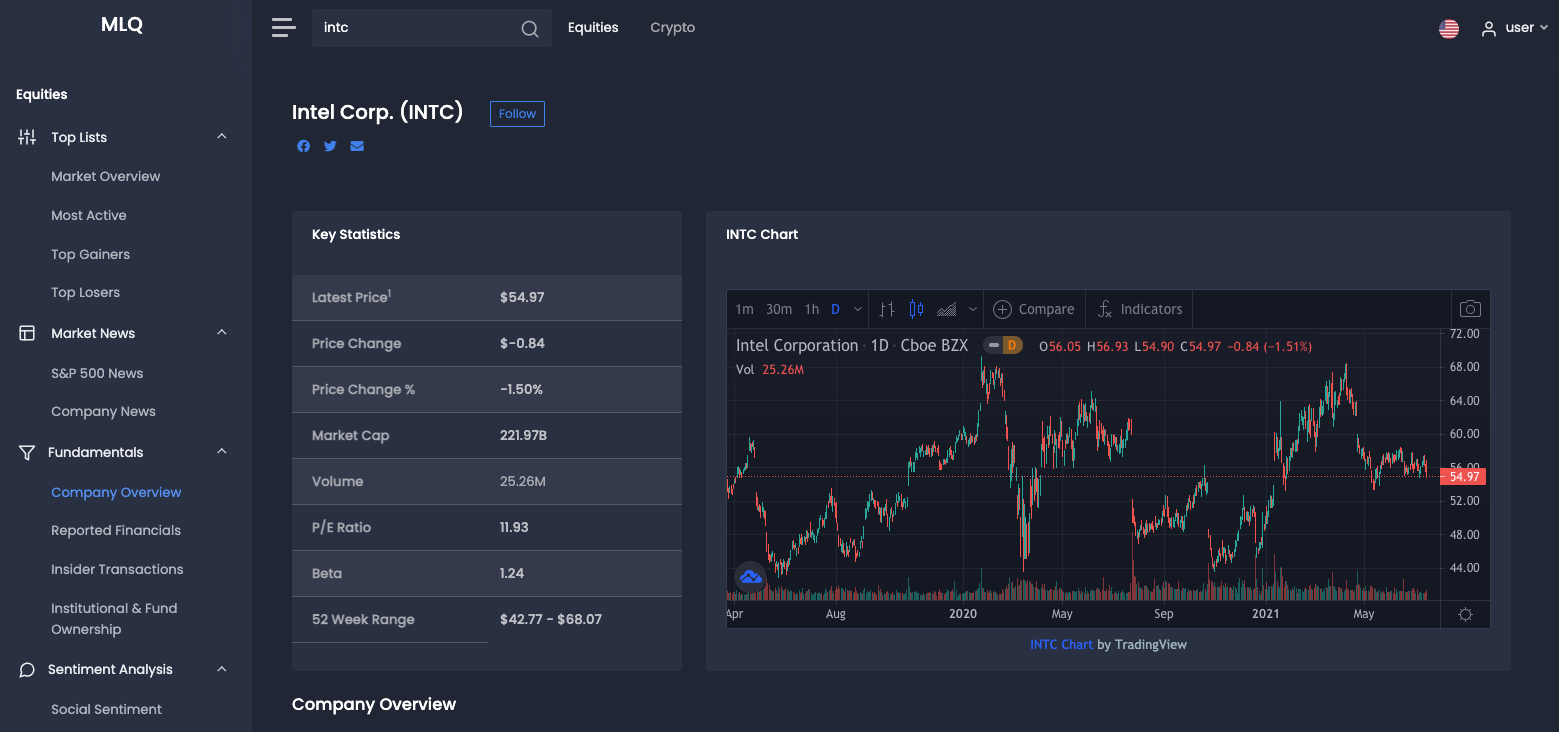Click the 54.97 current price label
This screenshot has height=732, width=1559.
1462,477
